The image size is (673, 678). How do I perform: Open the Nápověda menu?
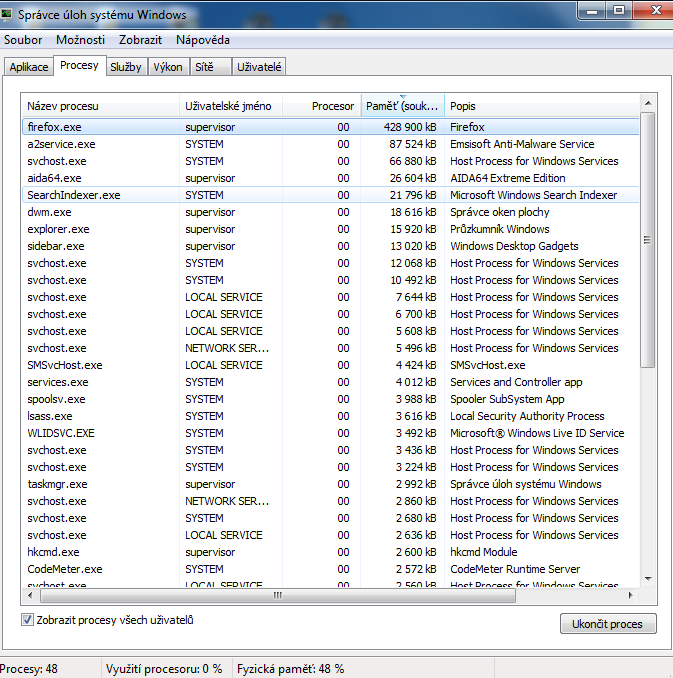tap(203, 40)
